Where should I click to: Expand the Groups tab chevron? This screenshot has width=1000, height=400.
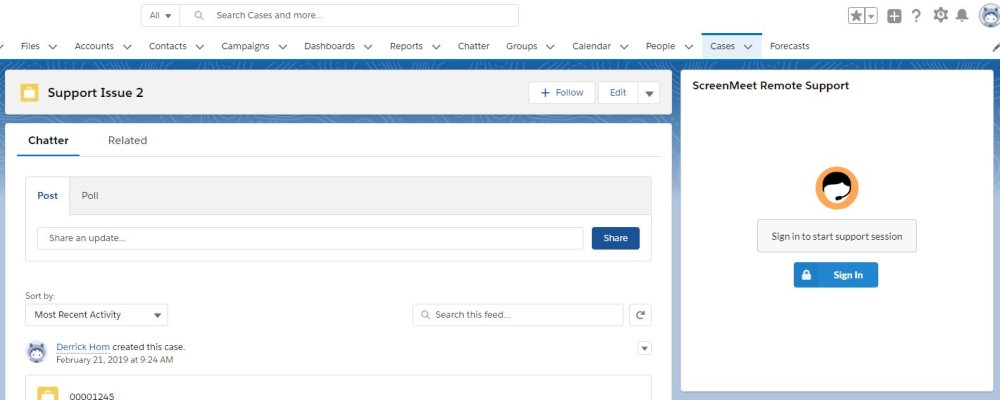[550, 47]
